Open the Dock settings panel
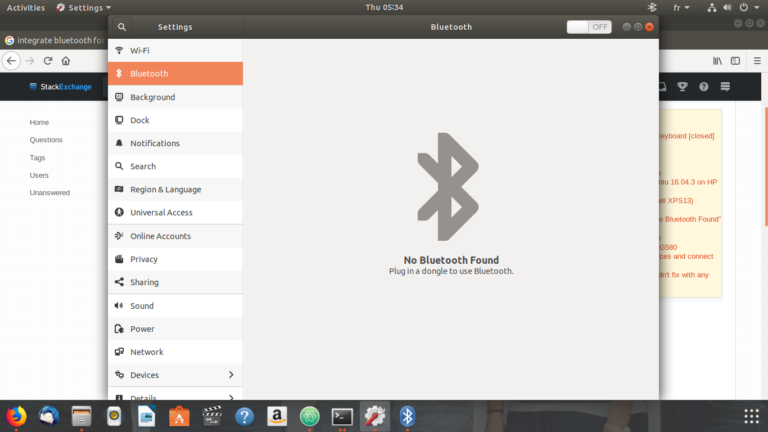 pyautogui.click(x=175, y=120)
